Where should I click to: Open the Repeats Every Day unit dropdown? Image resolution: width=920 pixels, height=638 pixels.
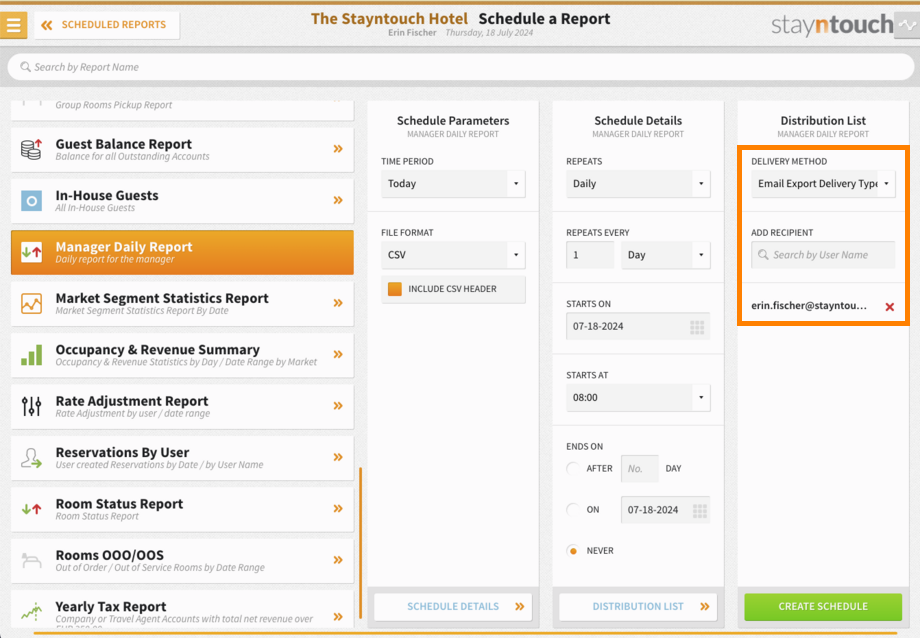[665, 255]
